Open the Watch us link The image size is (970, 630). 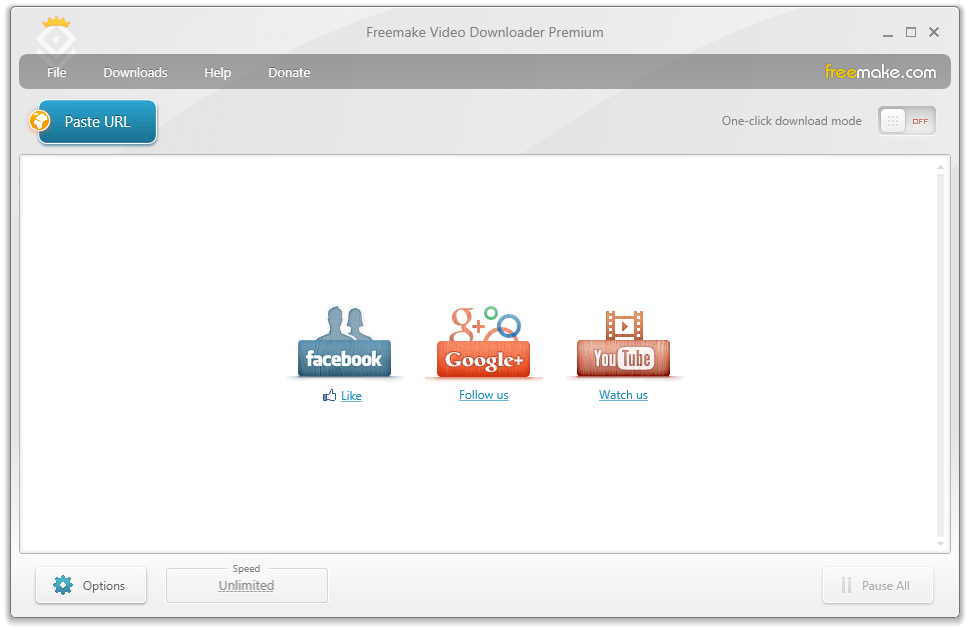[x=623, y=395]
